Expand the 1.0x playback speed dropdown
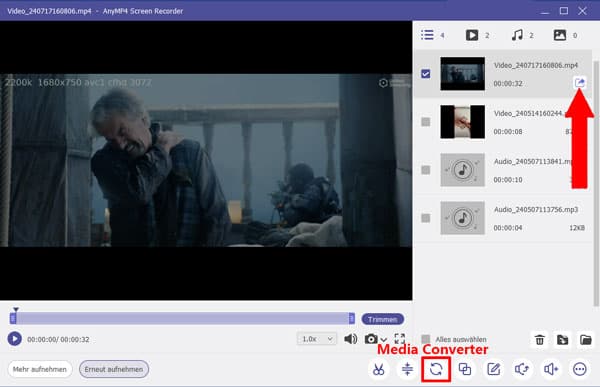The width and height of the screenshot is (600, 387). [x=316, y=339]
